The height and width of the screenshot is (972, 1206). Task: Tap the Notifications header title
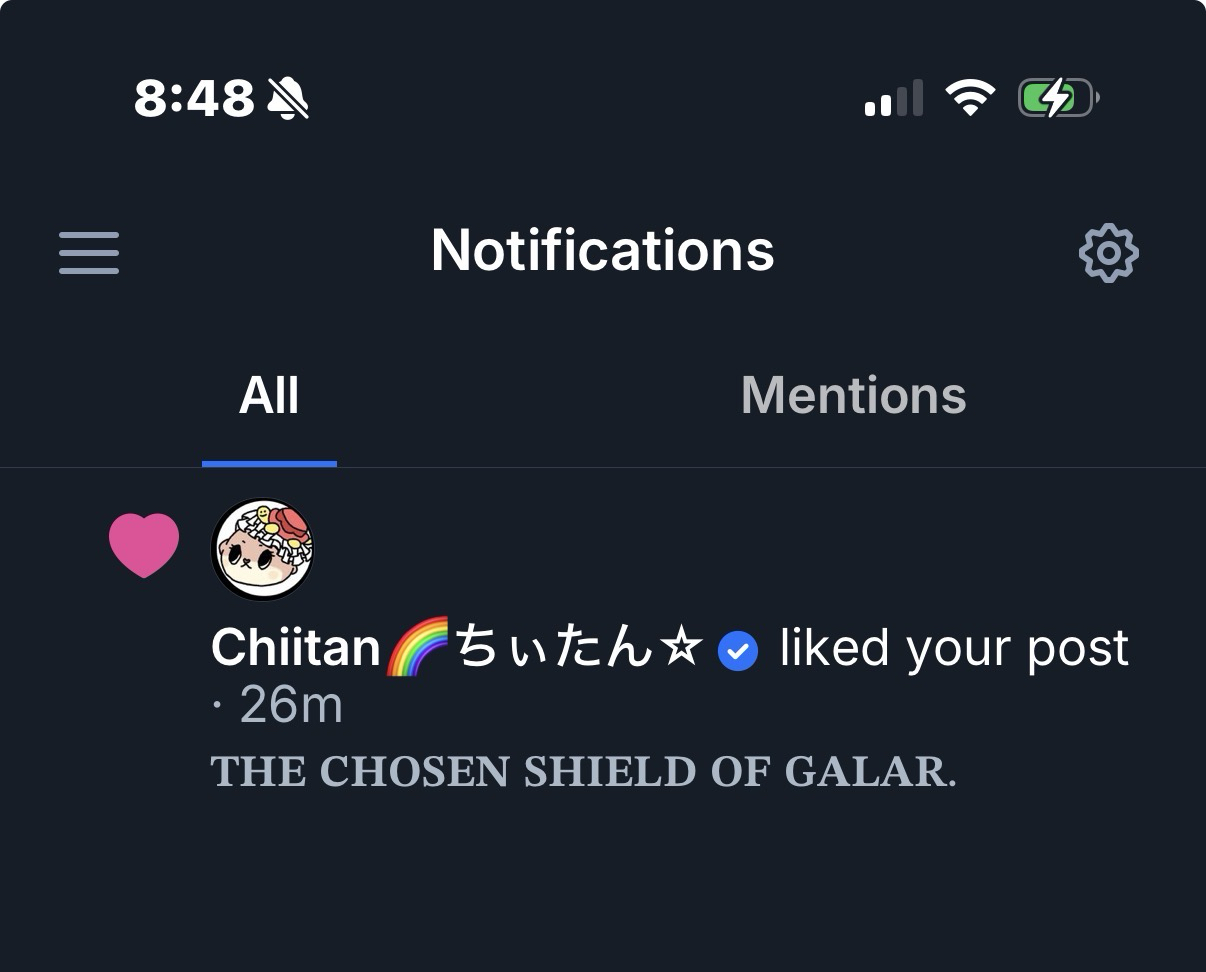(602, 250)
